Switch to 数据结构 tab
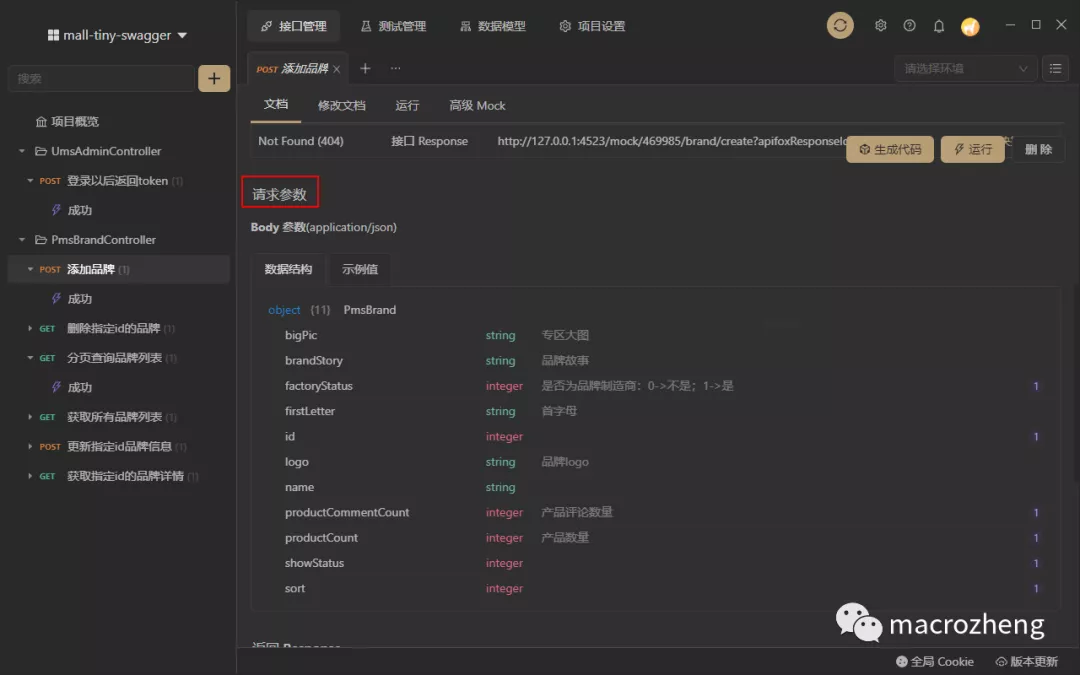Viewport: 1080px width, 675px height. pyautogui.click(x=288, y=269)
